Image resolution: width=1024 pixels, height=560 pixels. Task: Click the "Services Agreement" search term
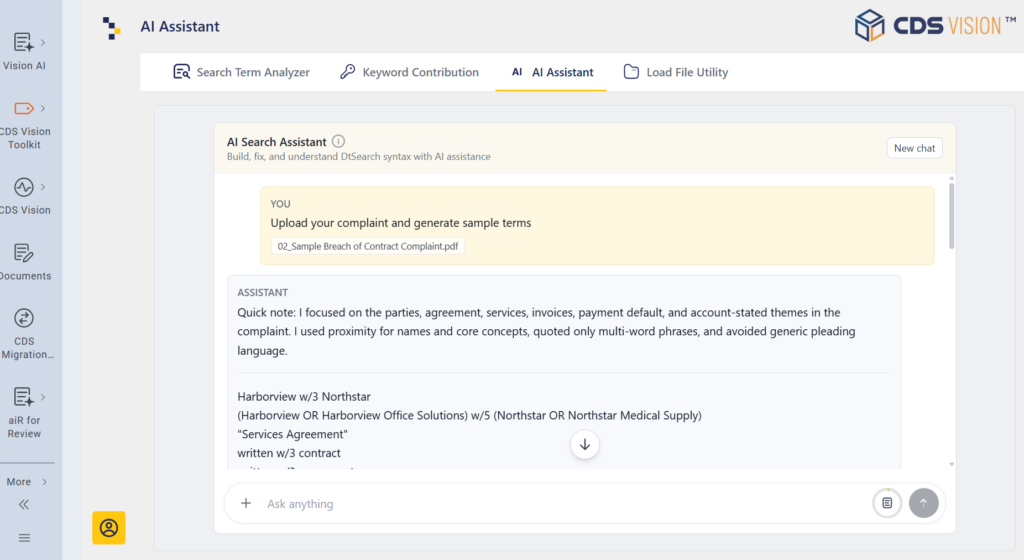(x=292, y=434)
